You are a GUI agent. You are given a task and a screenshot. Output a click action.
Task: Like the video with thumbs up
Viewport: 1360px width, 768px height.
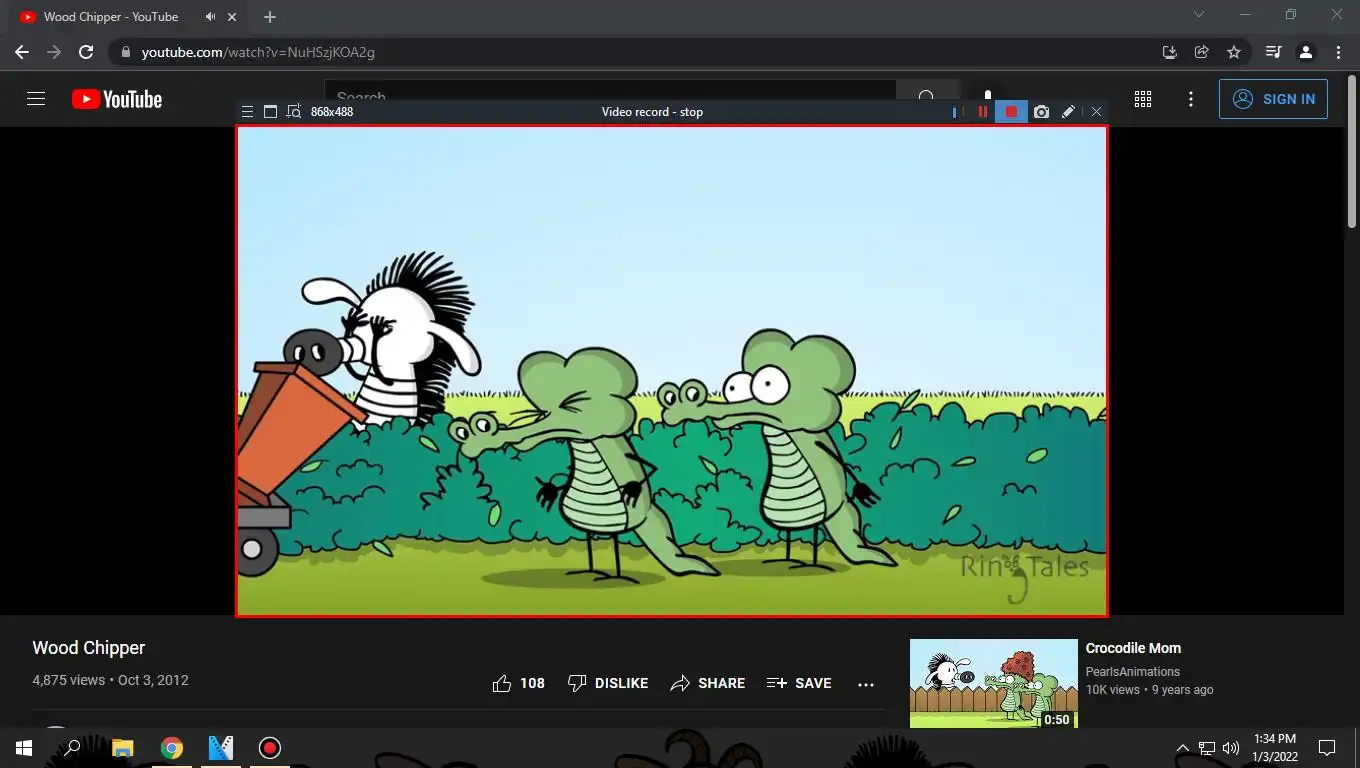[x=518, y=683]
